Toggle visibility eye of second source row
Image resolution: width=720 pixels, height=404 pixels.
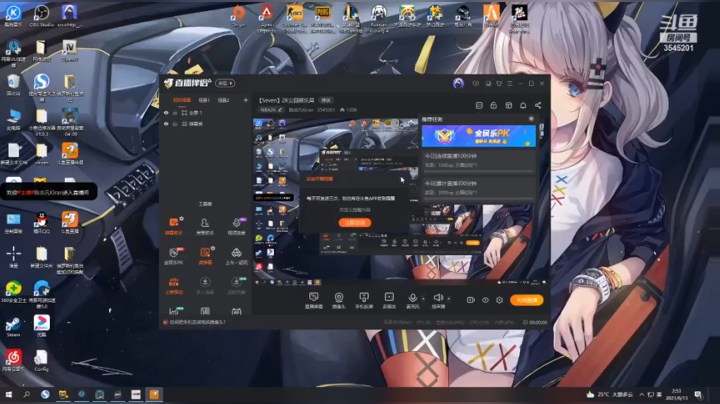pos(166,124)
